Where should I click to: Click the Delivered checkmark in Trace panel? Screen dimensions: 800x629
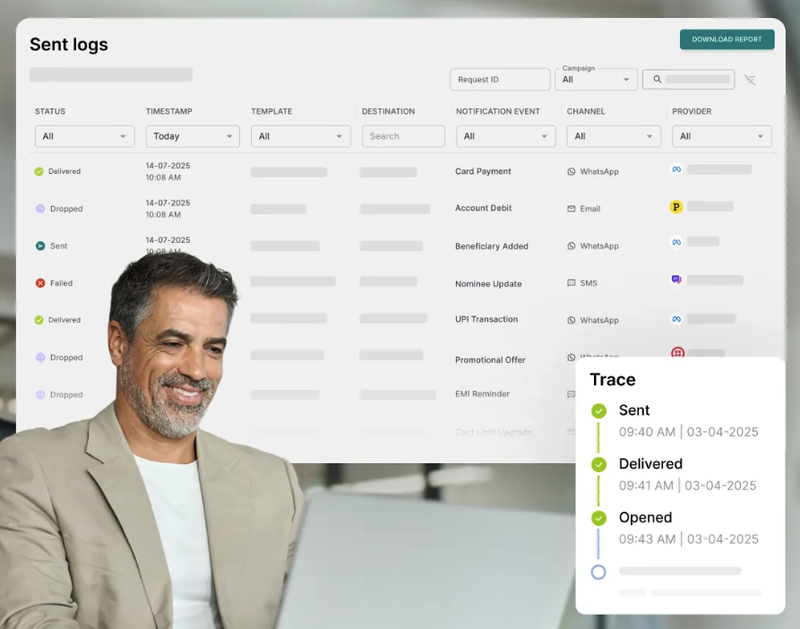(599, 465)
